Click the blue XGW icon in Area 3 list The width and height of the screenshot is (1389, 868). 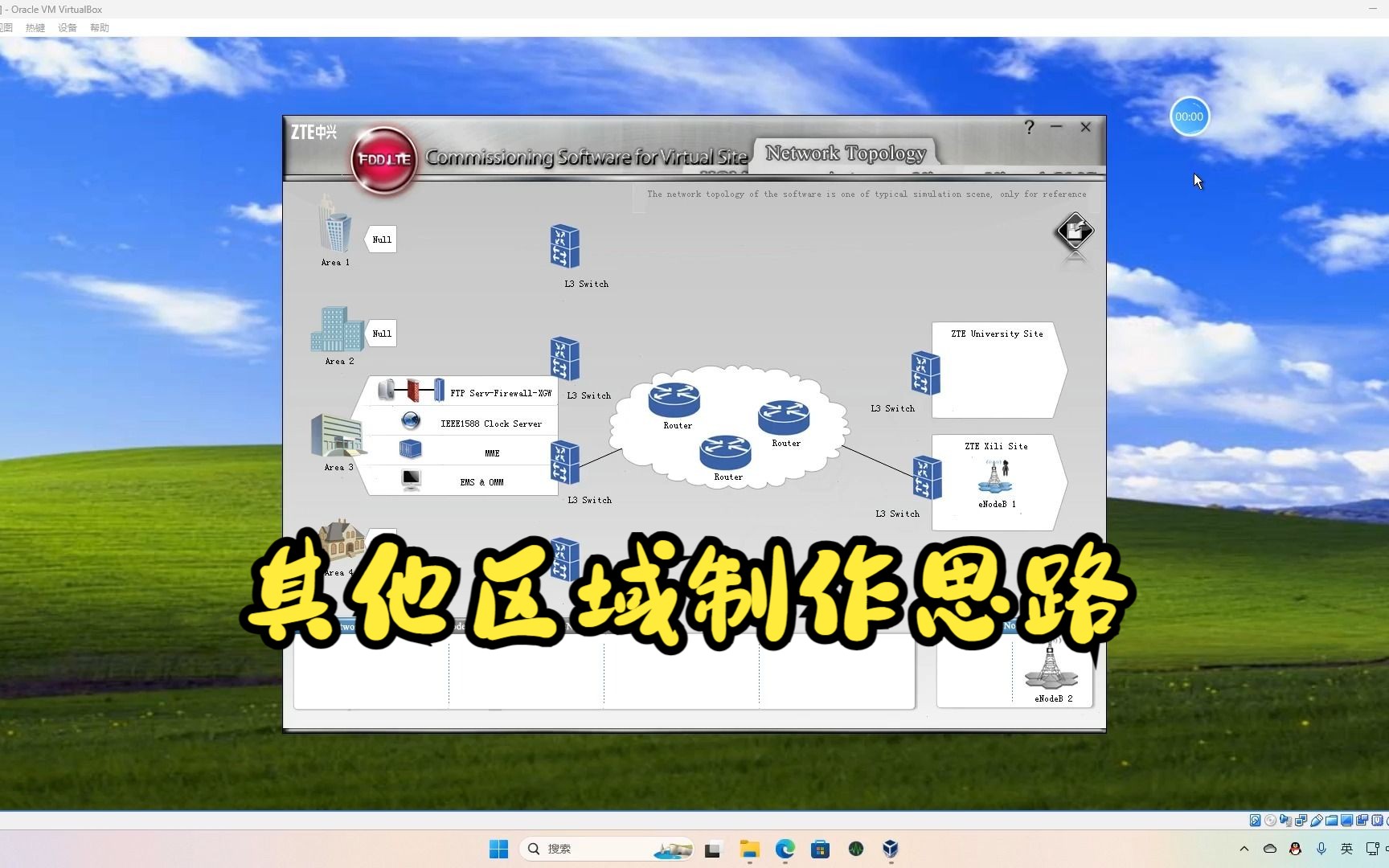coord(439,391)
